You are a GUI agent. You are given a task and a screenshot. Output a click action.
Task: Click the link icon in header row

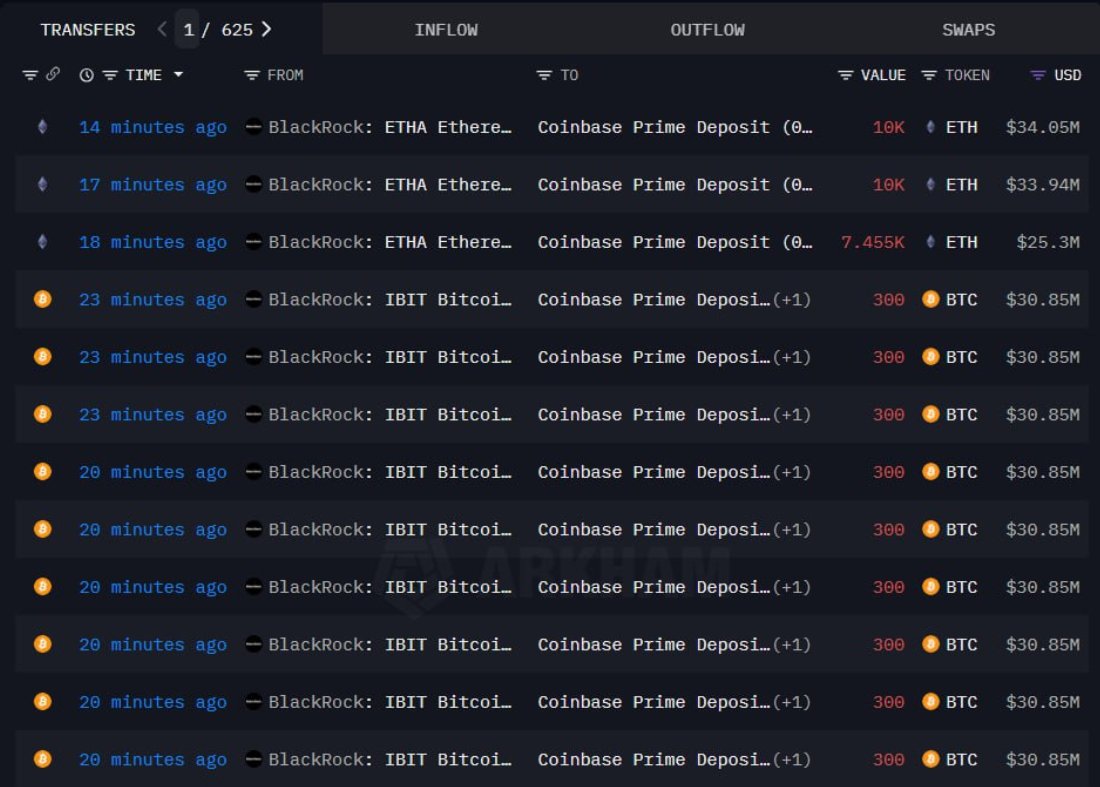pyautogui.click(x=53, y=74)
